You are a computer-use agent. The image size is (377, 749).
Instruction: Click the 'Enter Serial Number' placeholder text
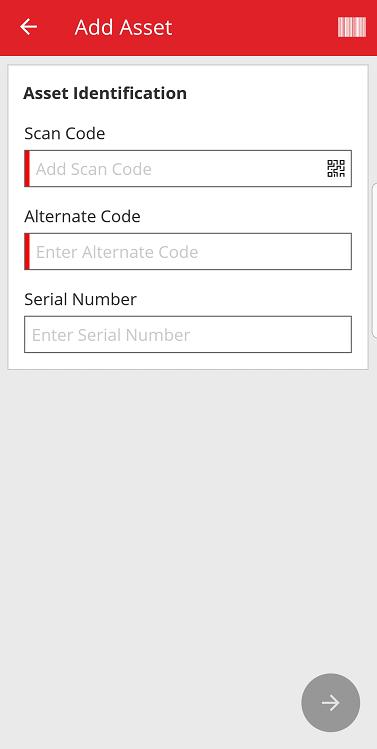pos(111,335)
